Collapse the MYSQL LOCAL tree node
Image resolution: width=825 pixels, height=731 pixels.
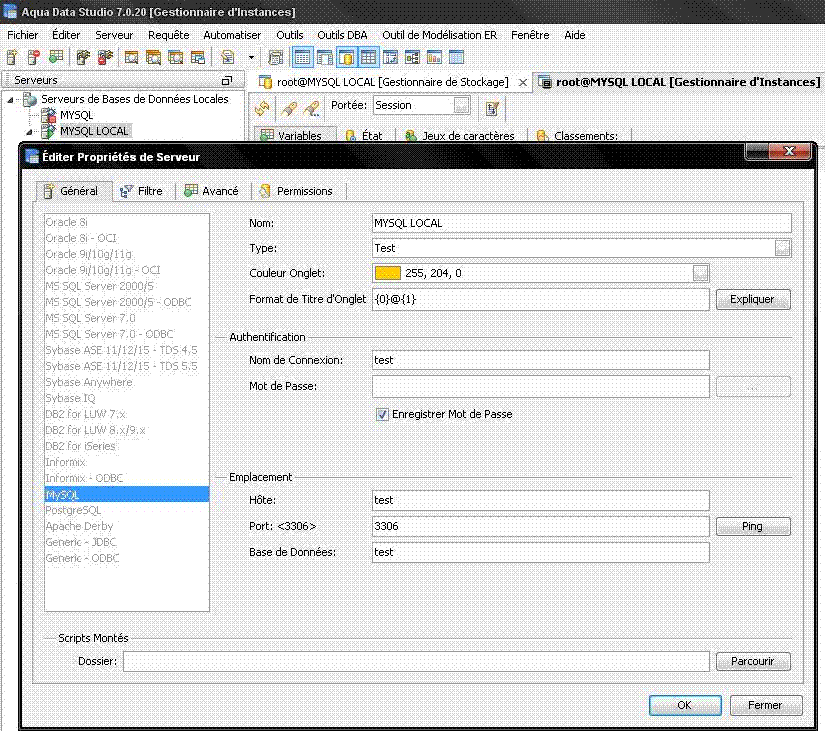tap(29, 132)
